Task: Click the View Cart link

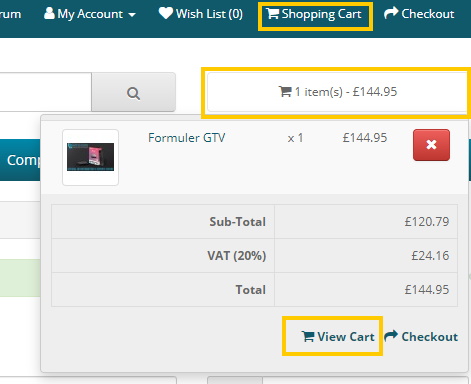Action: [x=338, y=337]
